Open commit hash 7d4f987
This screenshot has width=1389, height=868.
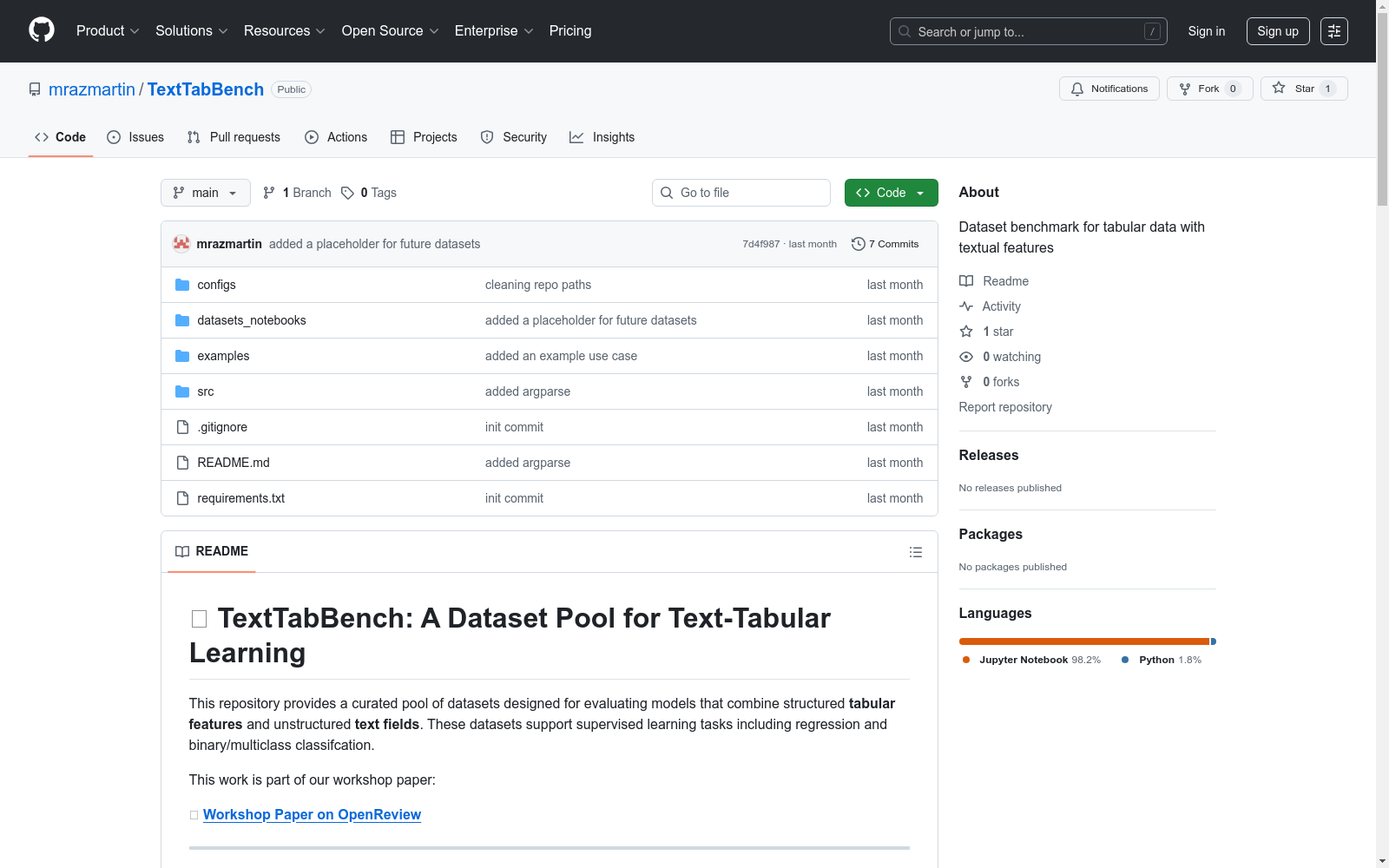[760, 244]
